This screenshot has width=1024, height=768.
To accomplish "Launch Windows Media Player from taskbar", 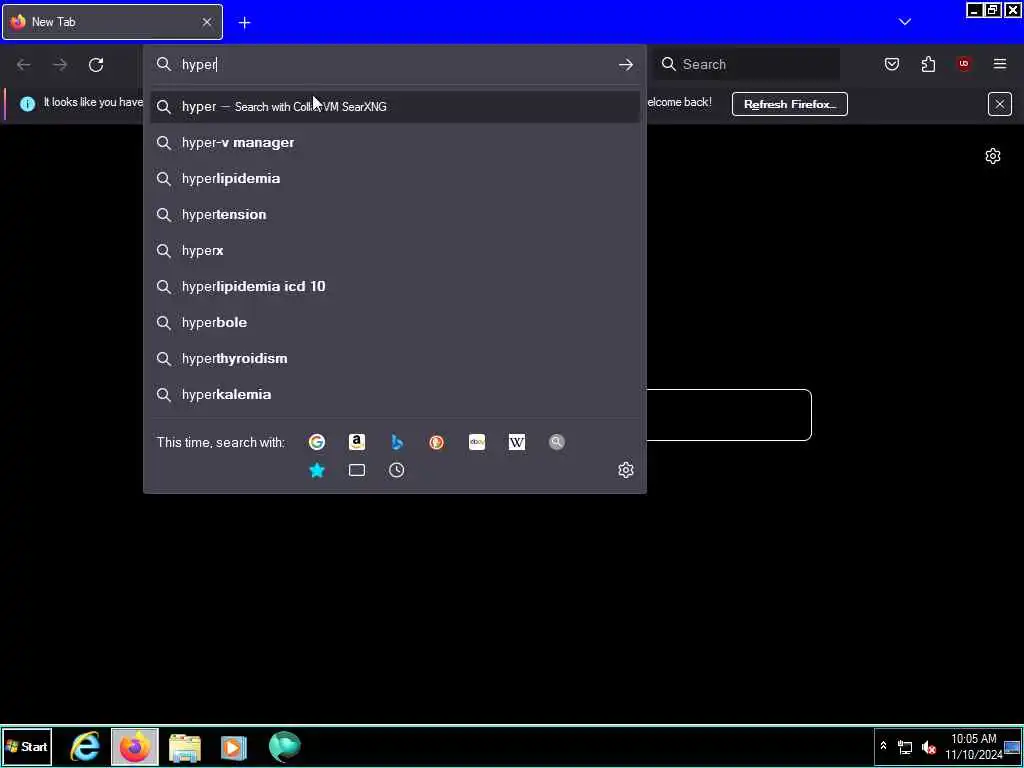I will 234,747.
